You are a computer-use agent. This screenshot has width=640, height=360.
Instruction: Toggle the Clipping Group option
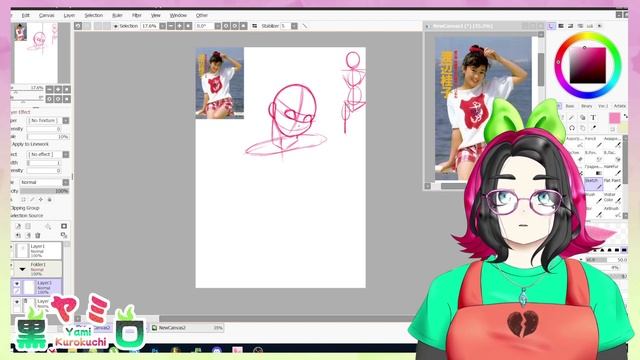[x=25, y=208]
